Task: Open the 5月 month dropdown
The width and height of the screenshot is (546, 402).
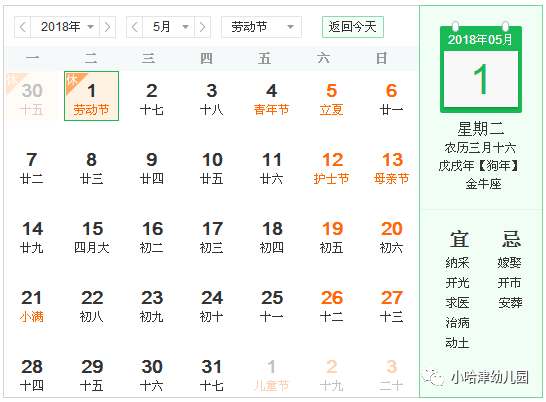Action: 169,27
